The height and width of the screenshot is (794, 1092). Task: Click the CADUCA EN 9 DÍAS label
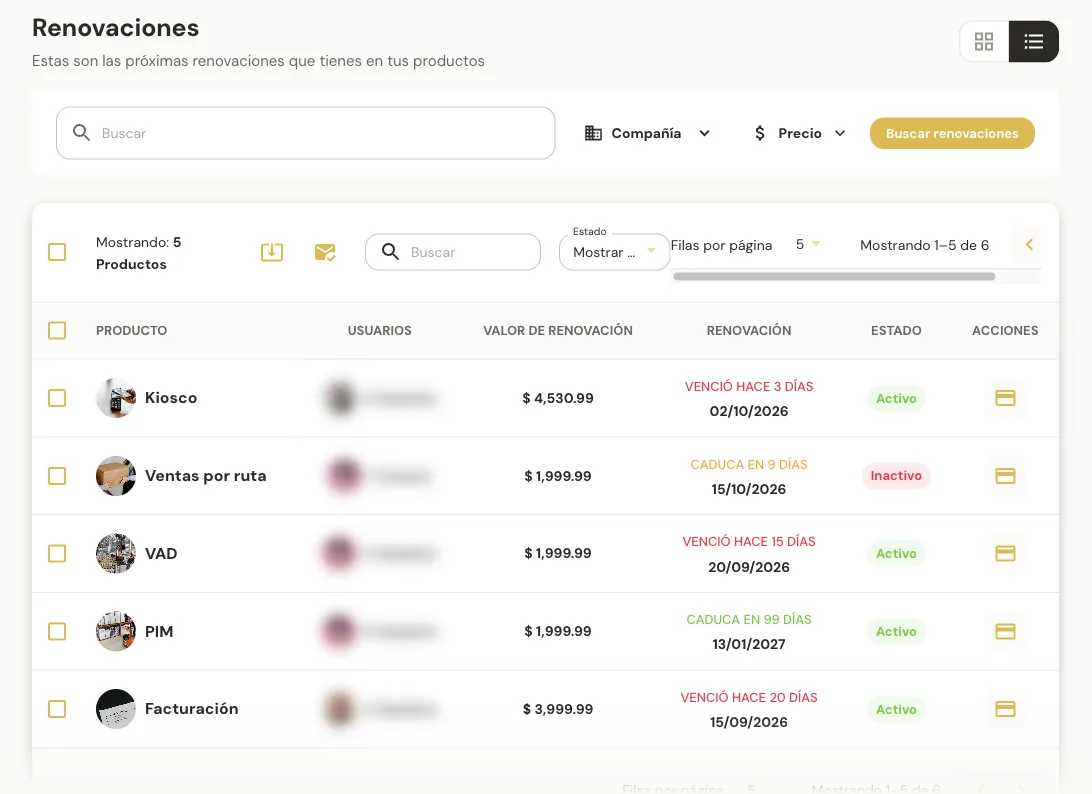(749, 465)
